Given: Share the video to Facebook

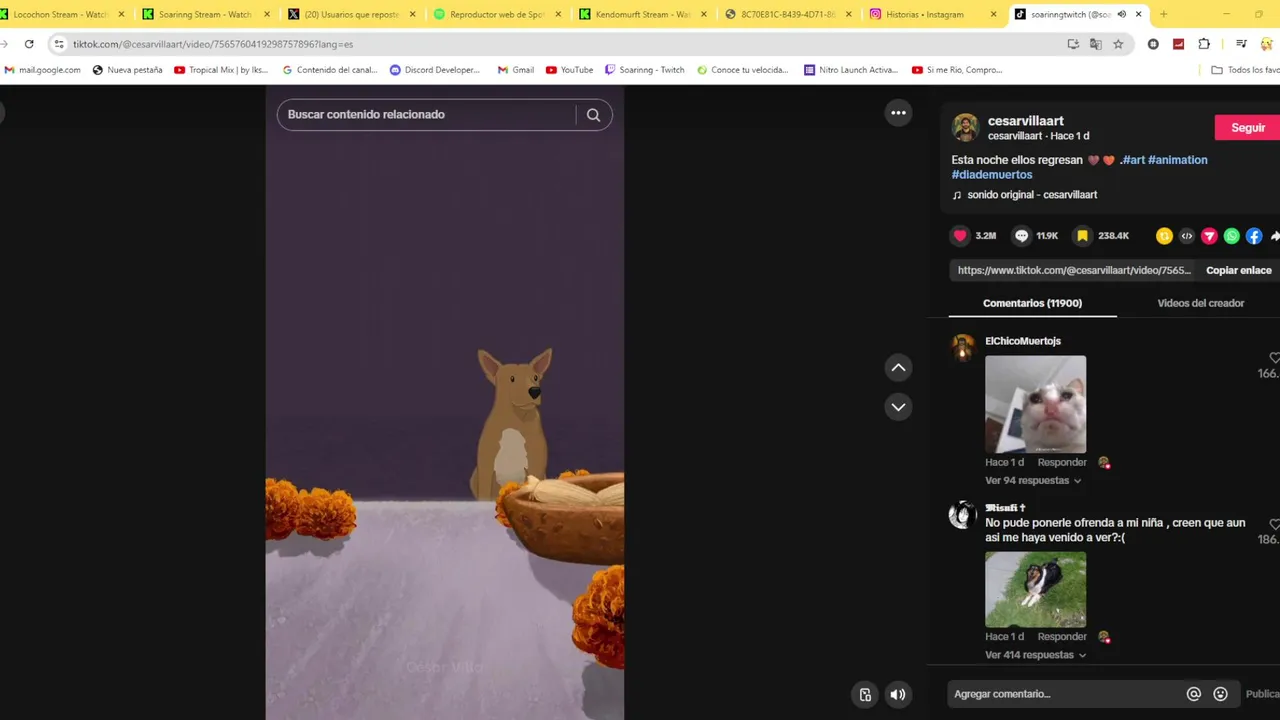Looking at the screenshot, I should 1254,236.
